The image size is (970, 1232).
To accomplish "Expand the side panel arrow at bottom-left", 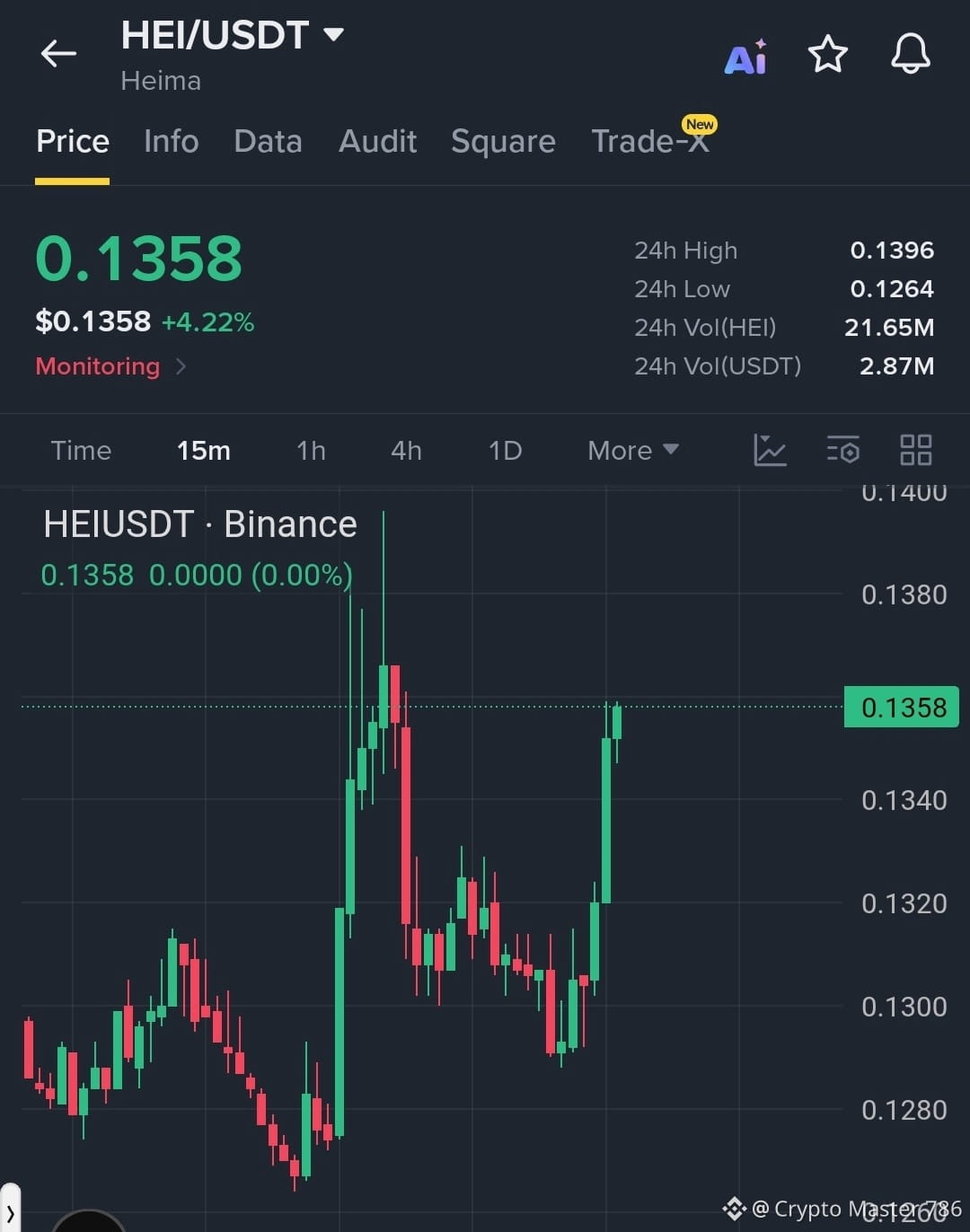I will 10,1212.
